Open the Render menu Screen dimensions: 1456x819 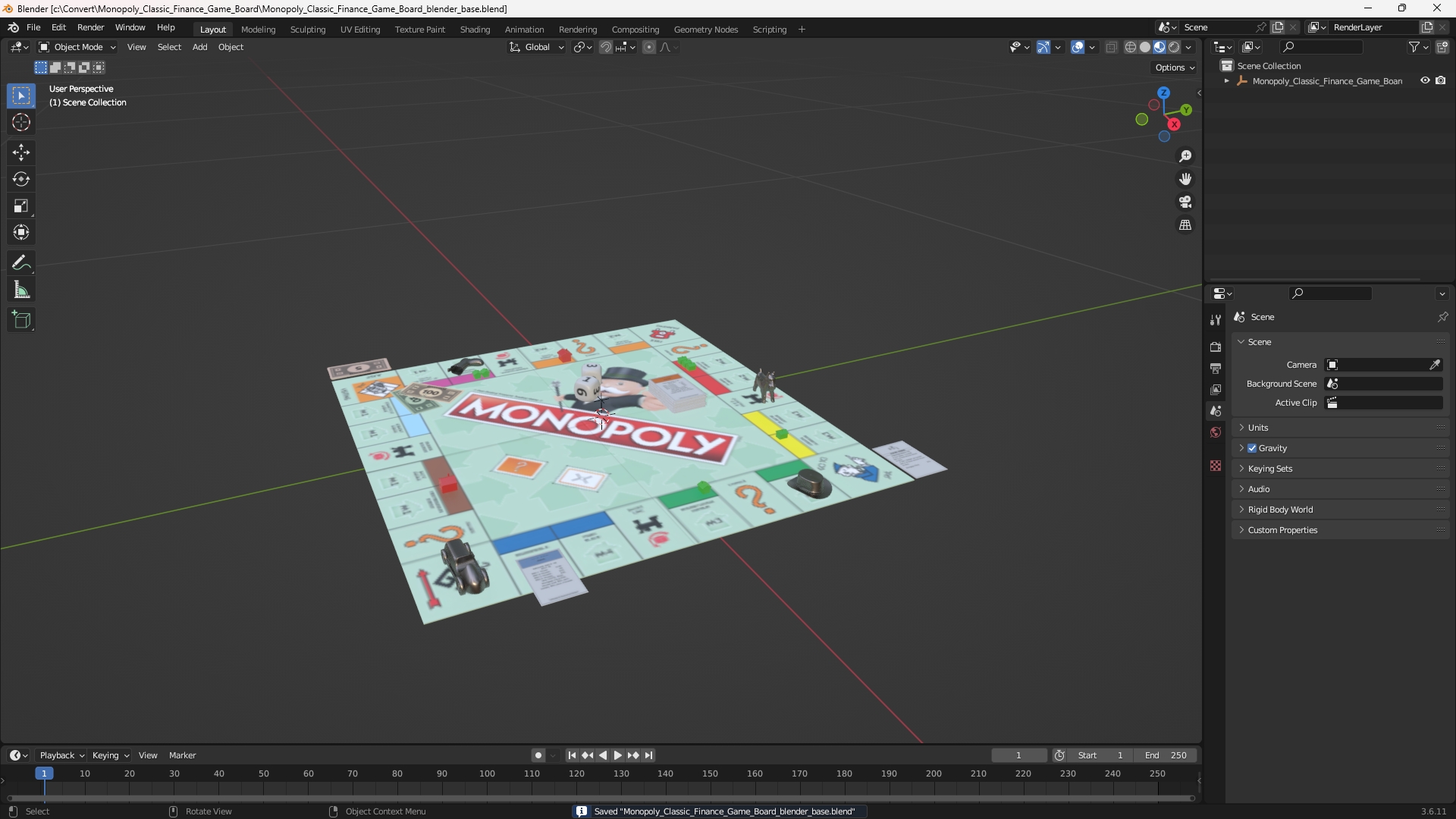(x=90, y=27)
